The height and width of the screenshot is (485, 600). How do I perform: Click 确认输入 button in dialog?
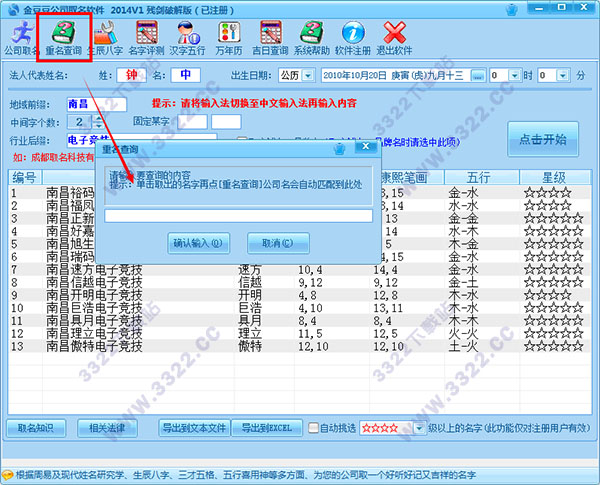[x=198, y=243]
